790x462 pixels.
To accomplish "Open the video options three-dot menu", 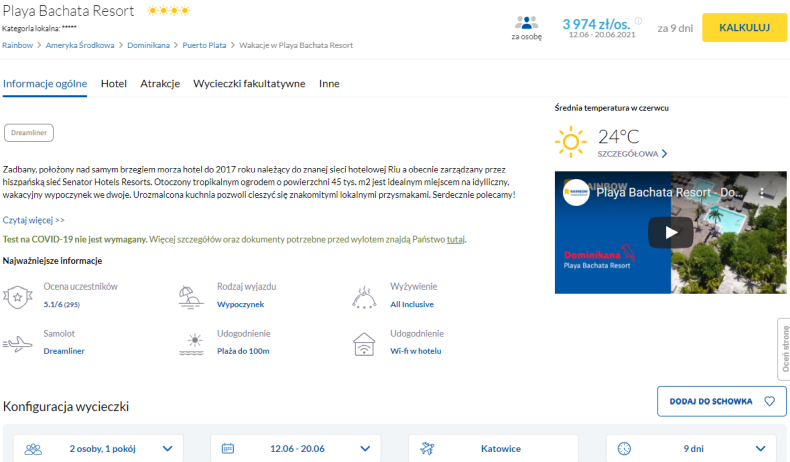I will coord(762,192).
